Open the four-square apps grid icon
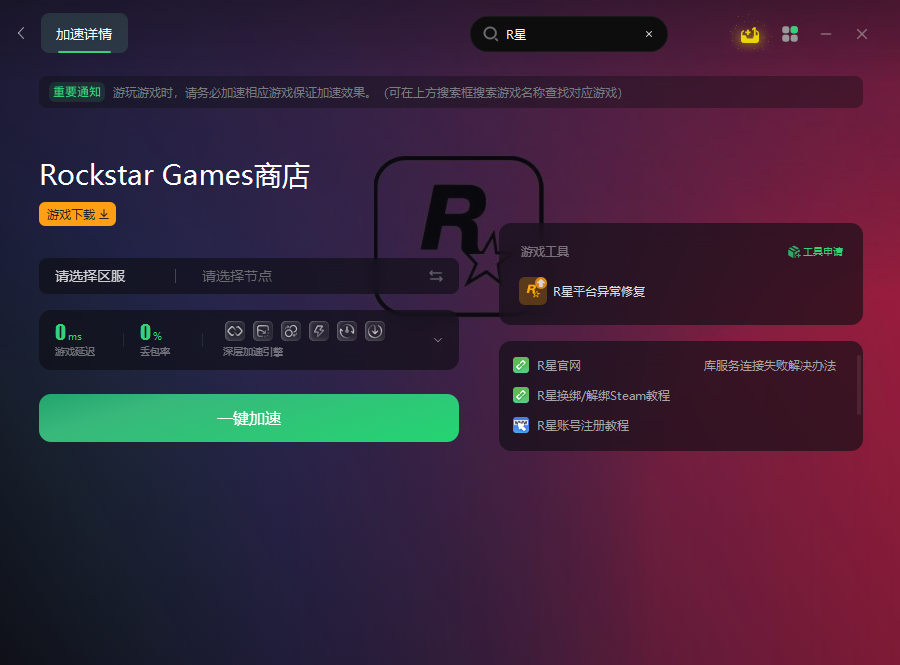The width and height of the screenshot is (900, 665). pyautogui.click(x=790, y=34)
